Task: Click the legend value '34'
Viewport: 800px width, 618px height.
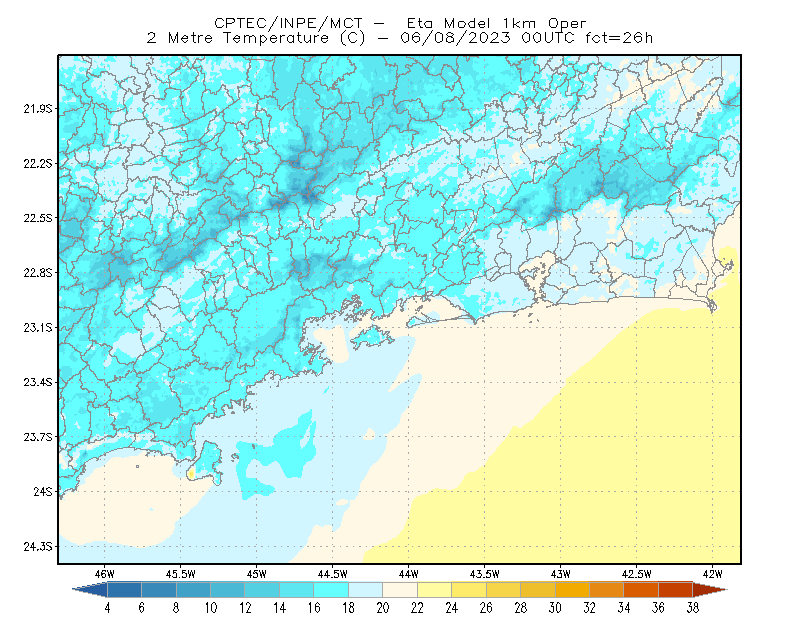Action: point(623,608)
